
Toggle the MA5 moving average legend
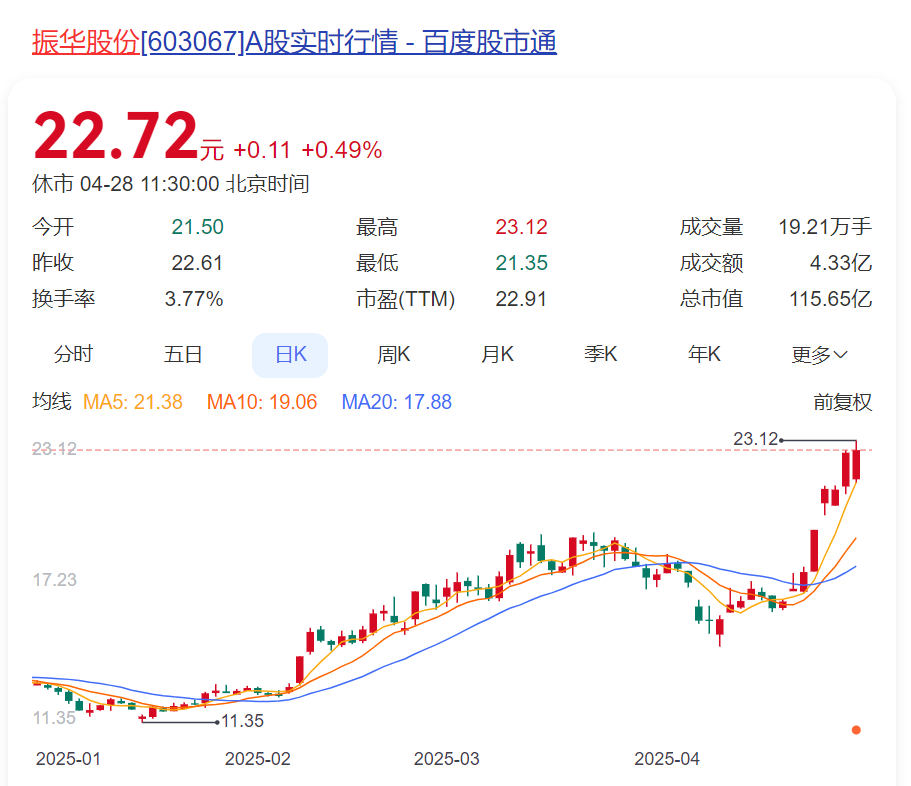[x=132, y=402]
